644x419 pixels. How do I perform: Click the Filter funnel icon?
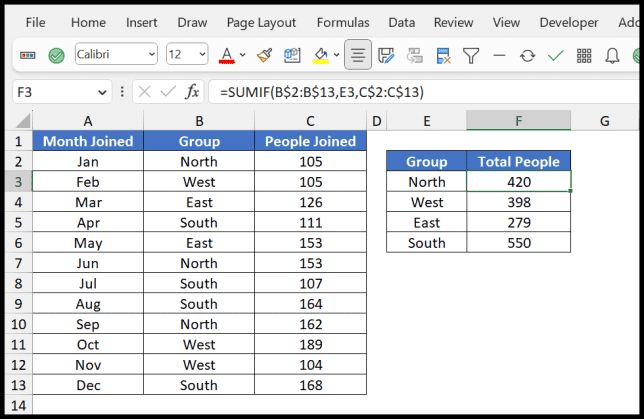pos(471,56)
